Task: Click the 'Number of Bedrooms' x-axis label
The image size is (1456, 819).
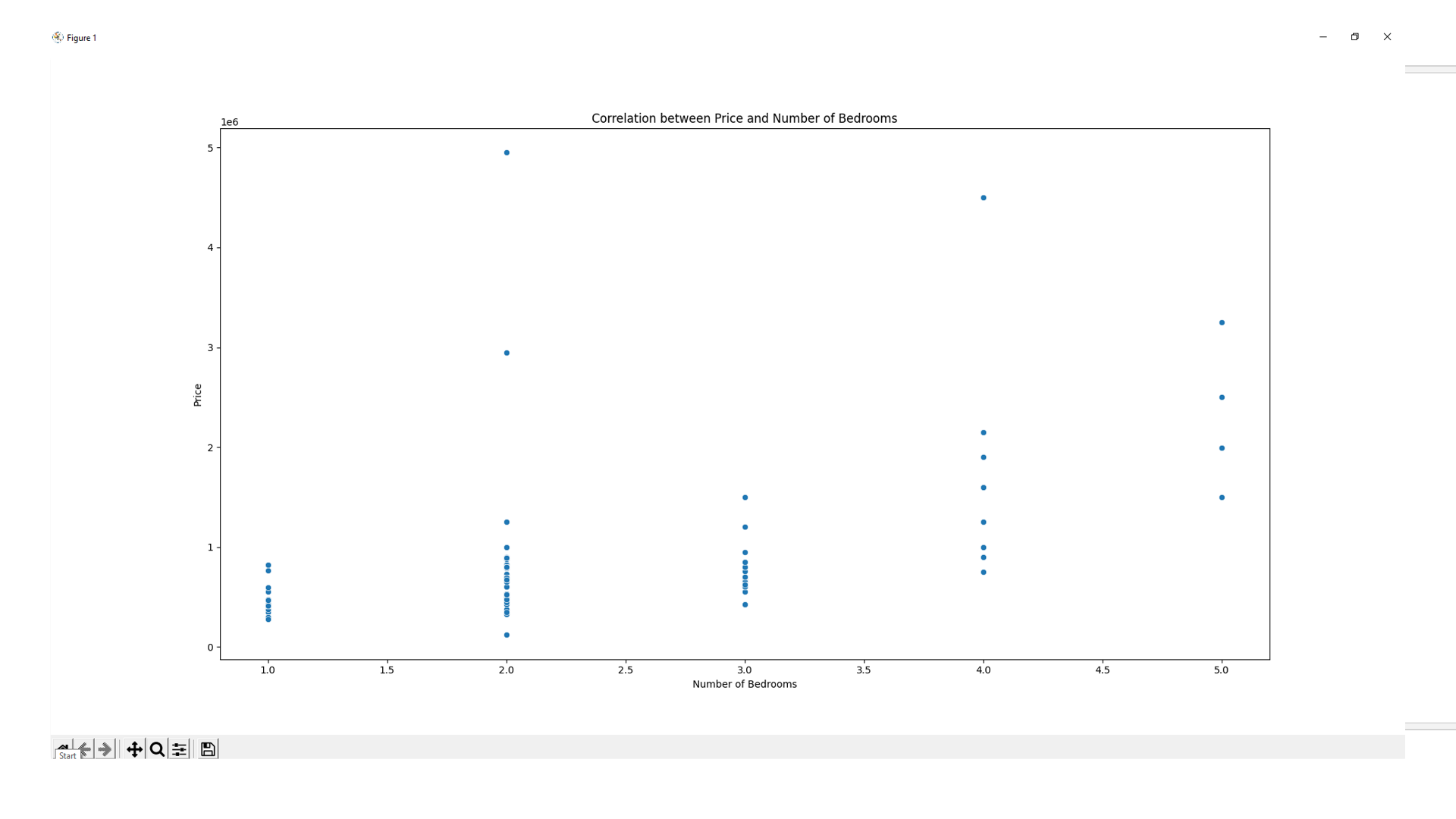Action: (x=744, y=684)
